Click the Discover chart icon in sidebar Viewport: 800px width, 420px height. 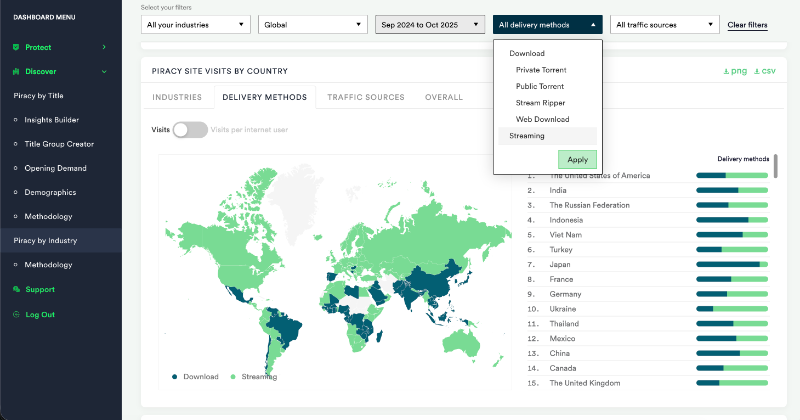16,72
